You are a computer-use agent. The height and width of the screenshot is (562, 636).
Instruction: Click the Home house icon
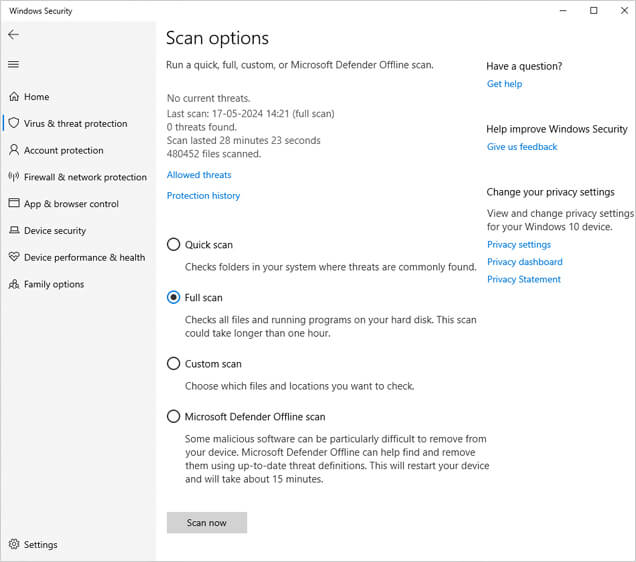[14, 97]
